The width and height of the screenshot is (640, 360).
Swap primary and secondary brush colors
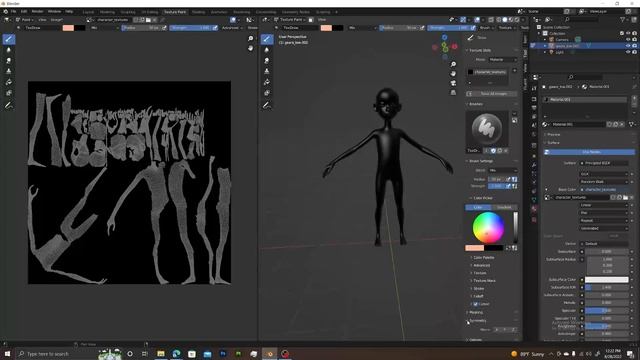[509, 248]
